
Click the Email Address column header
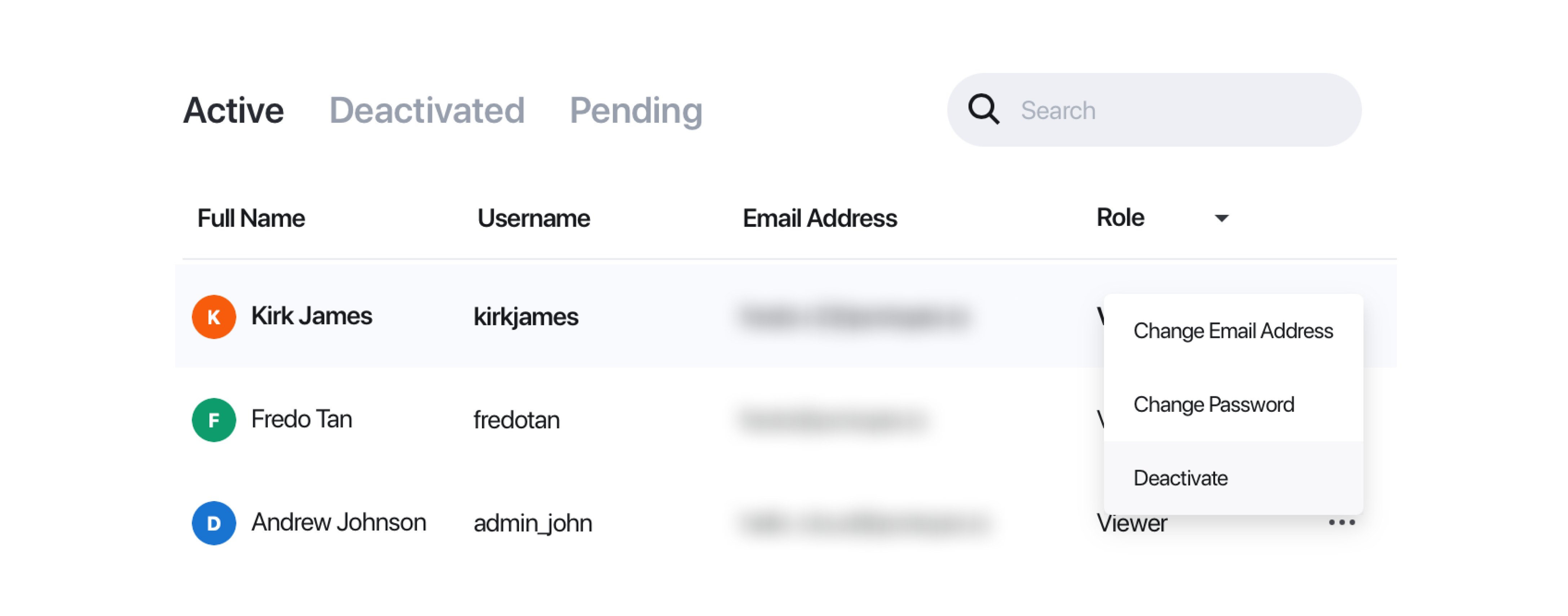click(x=819, y=218)
